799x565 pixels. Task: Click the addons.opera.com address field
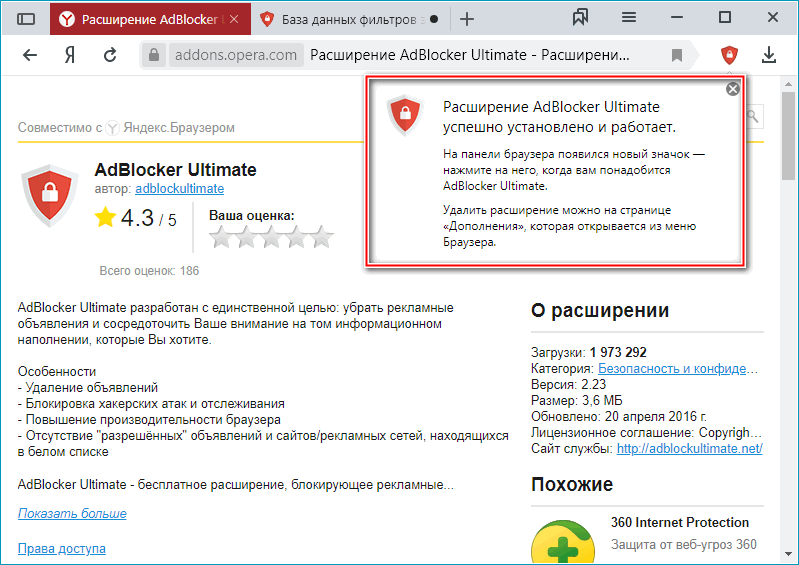point(236,55)
